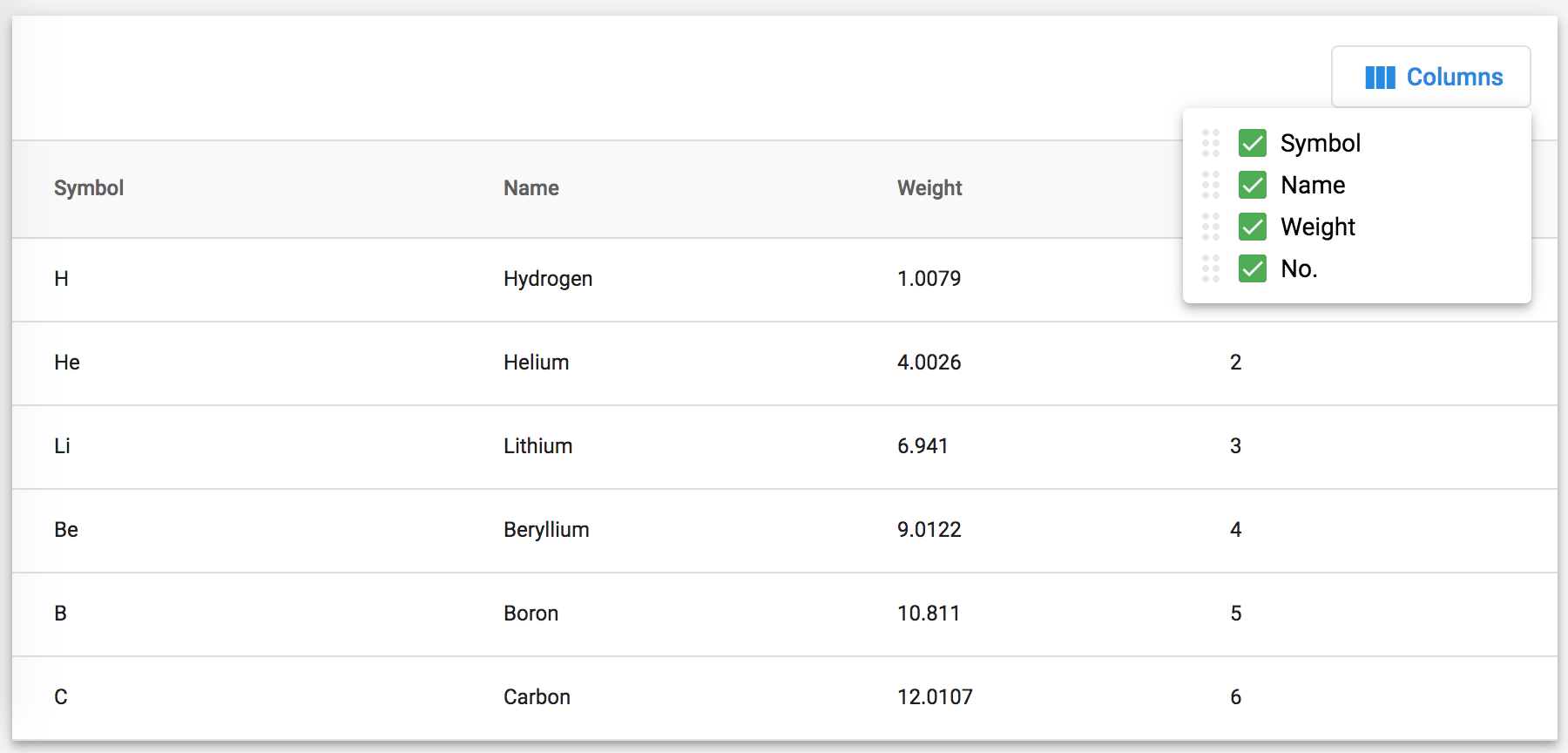The height and width of the screenshot is (753, 1568).
Task: Toggle the No. column checkbox
Action: 1253,268
